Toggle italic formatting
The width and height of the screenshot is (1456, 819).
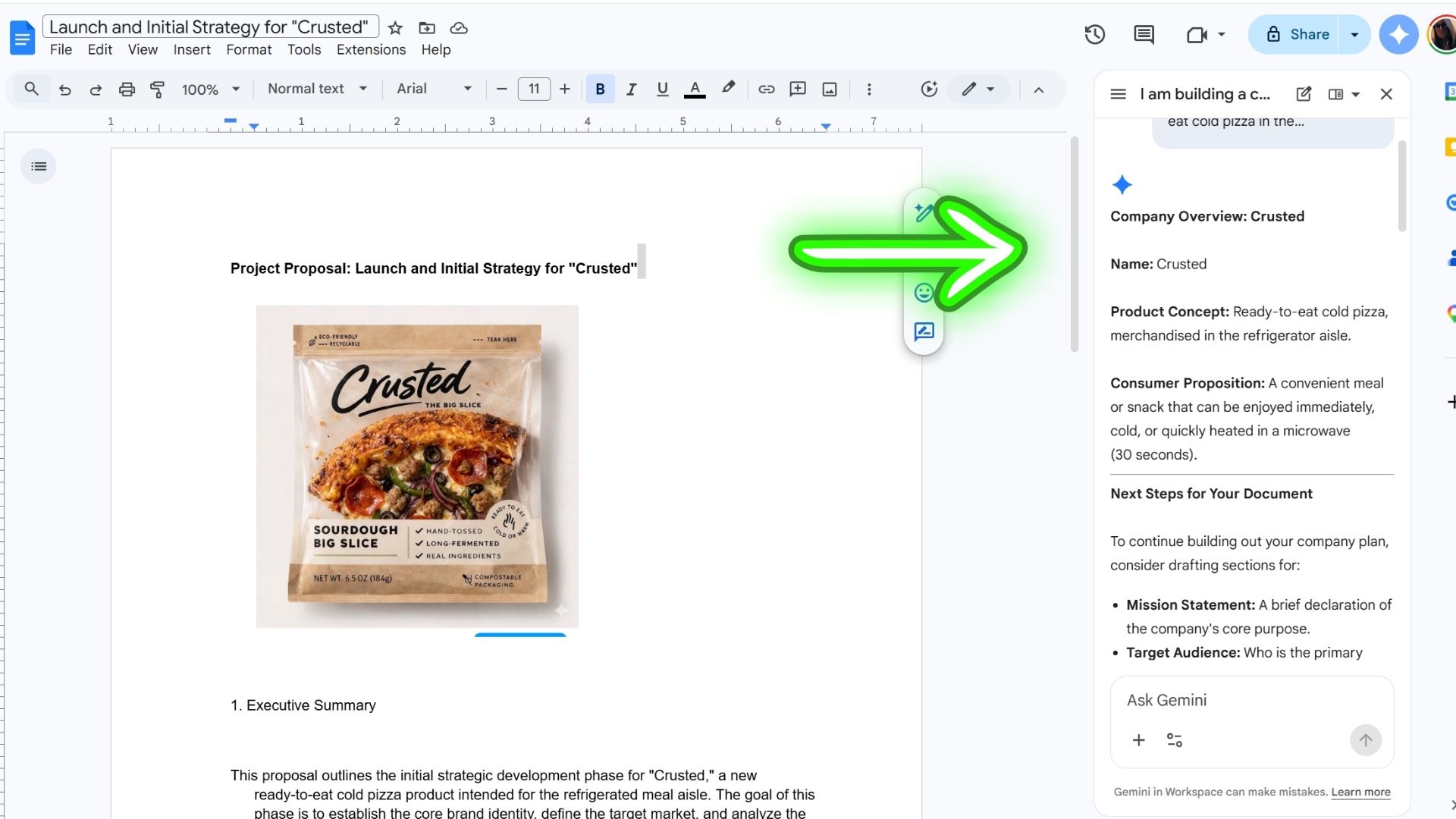[x=631, y=89]
